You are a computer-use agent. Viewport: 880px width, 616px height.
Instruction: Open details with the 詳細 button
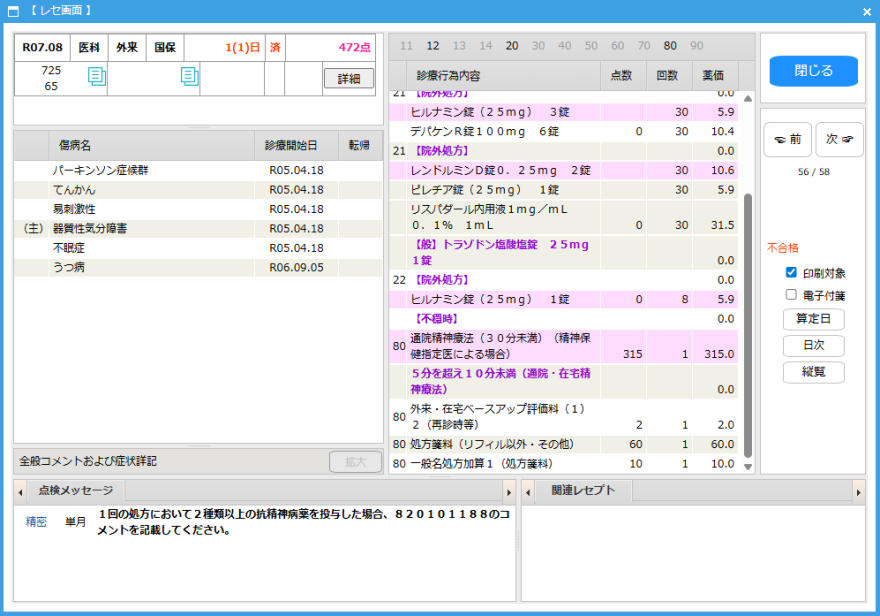349,78
